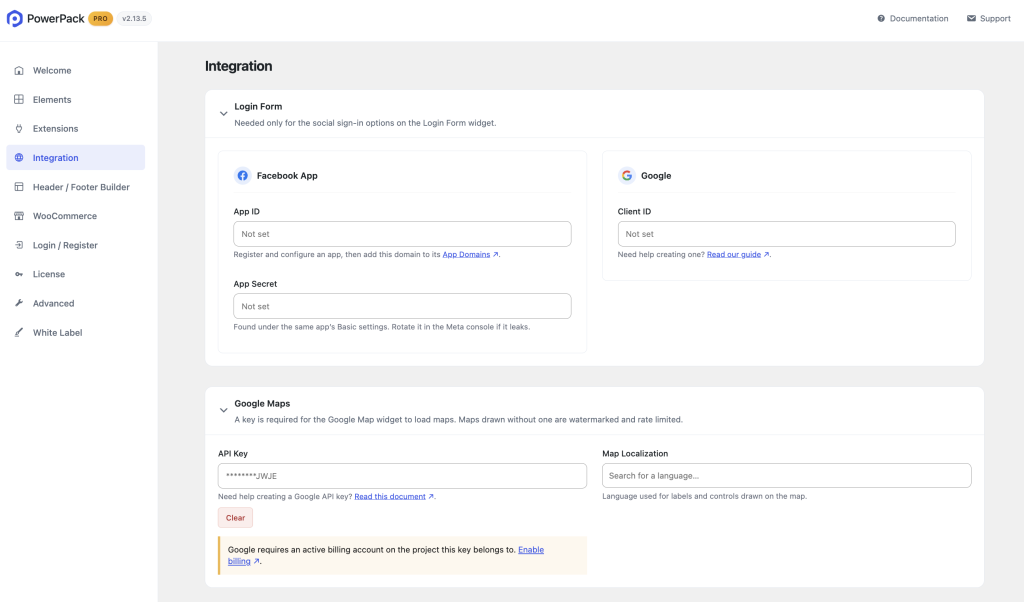1024x602 pixels.
Task: Go to the WooCommerce menu item
Action: [76, 215]
